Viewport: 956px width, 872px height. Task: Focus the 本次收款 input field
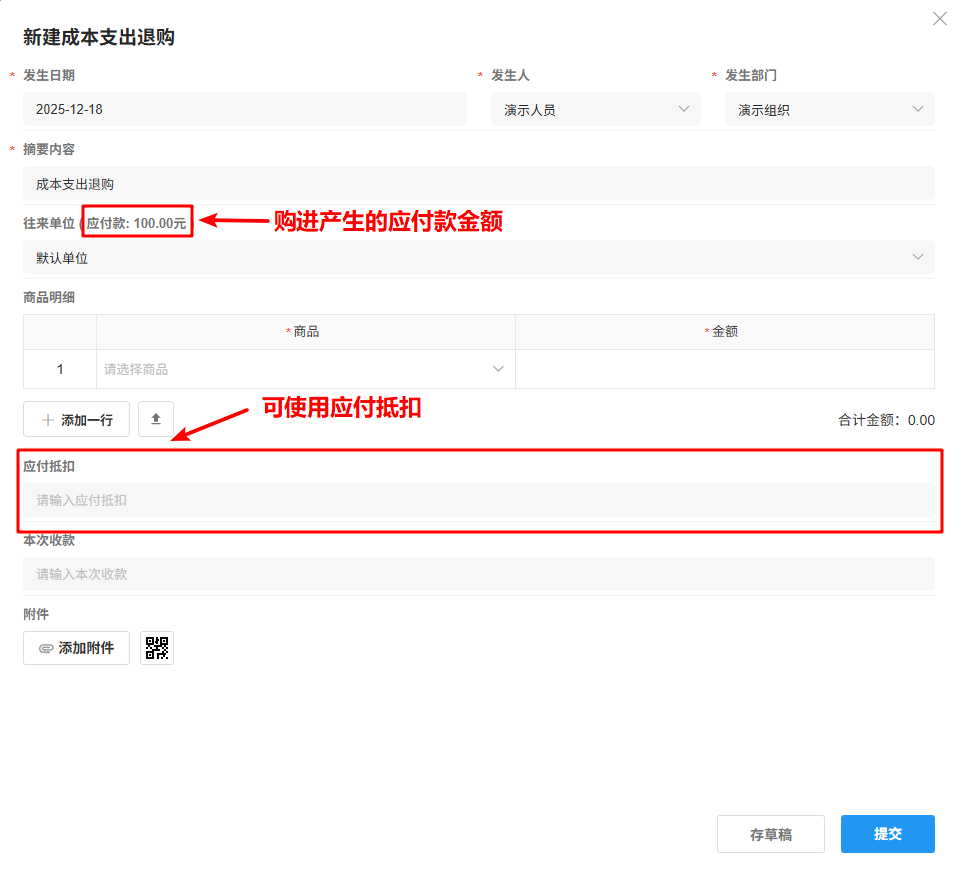coord(478,574)
